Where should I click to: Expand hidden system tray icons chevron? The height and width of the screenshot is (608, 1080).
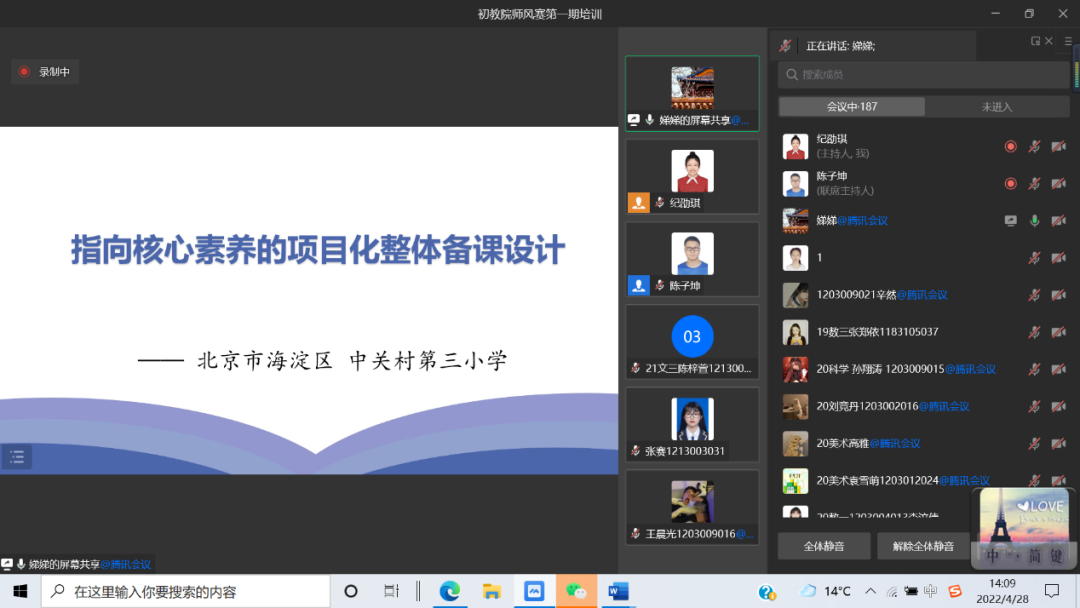[x=871, y=591]
